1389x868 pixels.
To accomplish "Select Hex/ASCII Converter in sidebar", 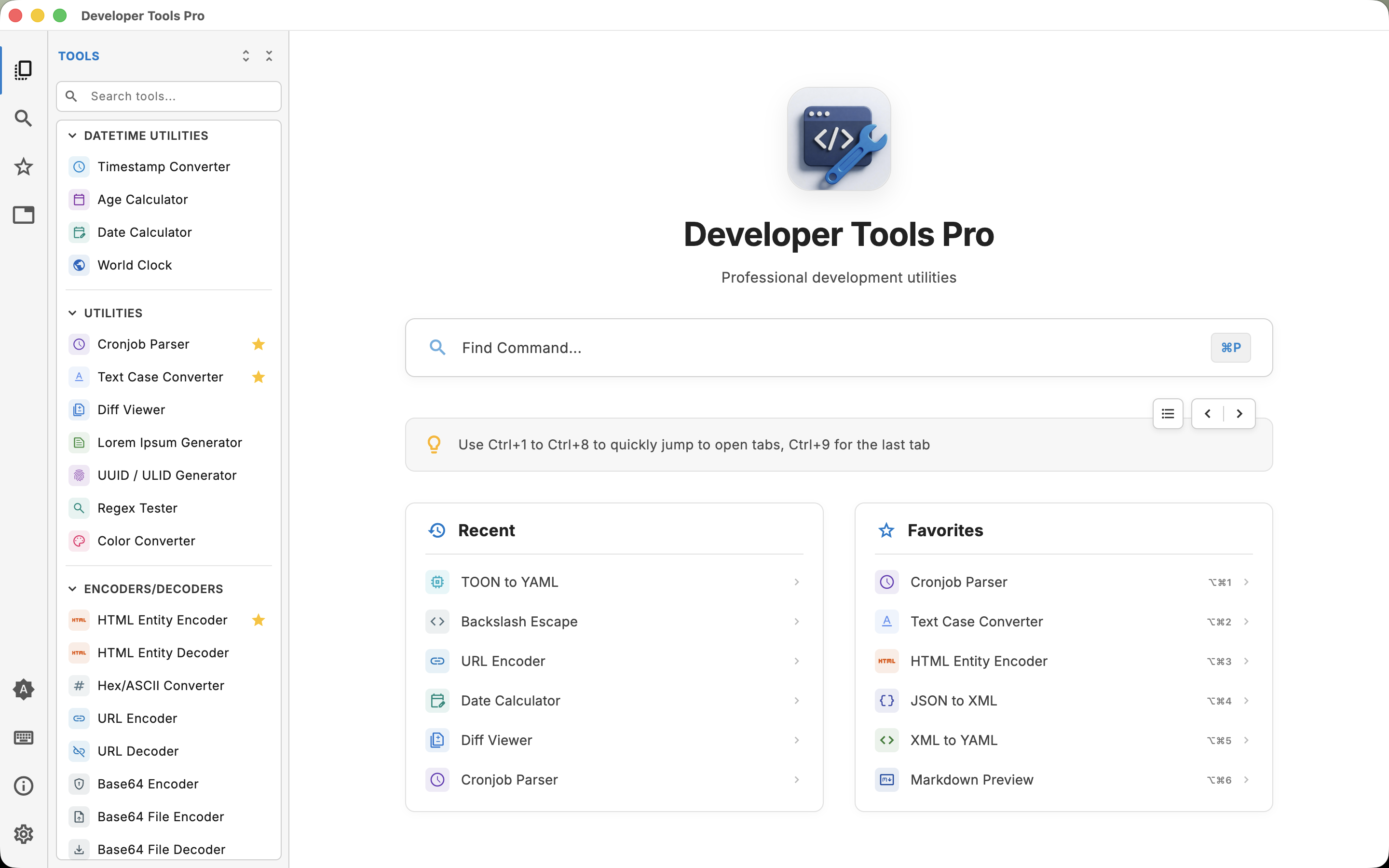I will (169, 685).
